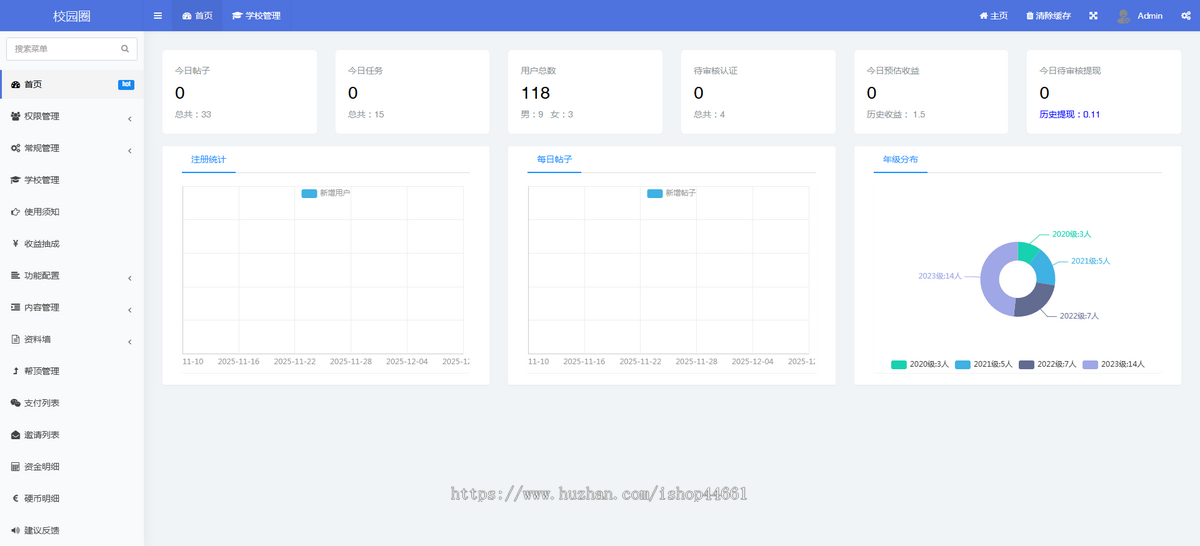The width and height of the screenshot is (1200, 546).
Task: Click the 历史提现：0.11 link
Action: coord(1069,114)
